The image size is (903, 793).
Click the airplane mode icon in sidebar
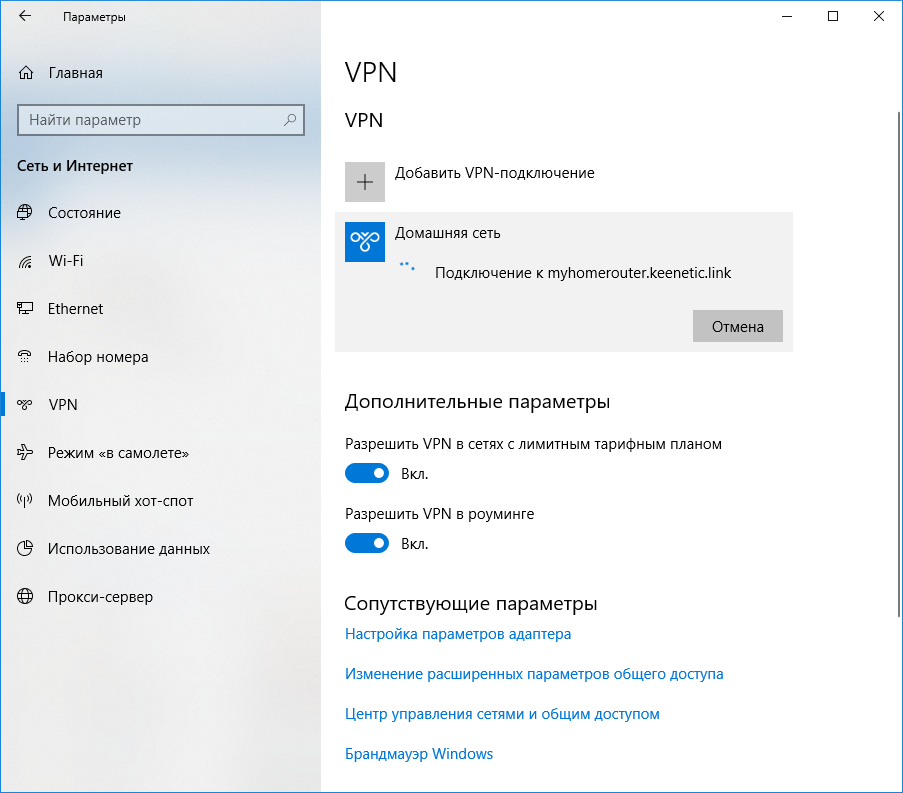pos(26,453)
